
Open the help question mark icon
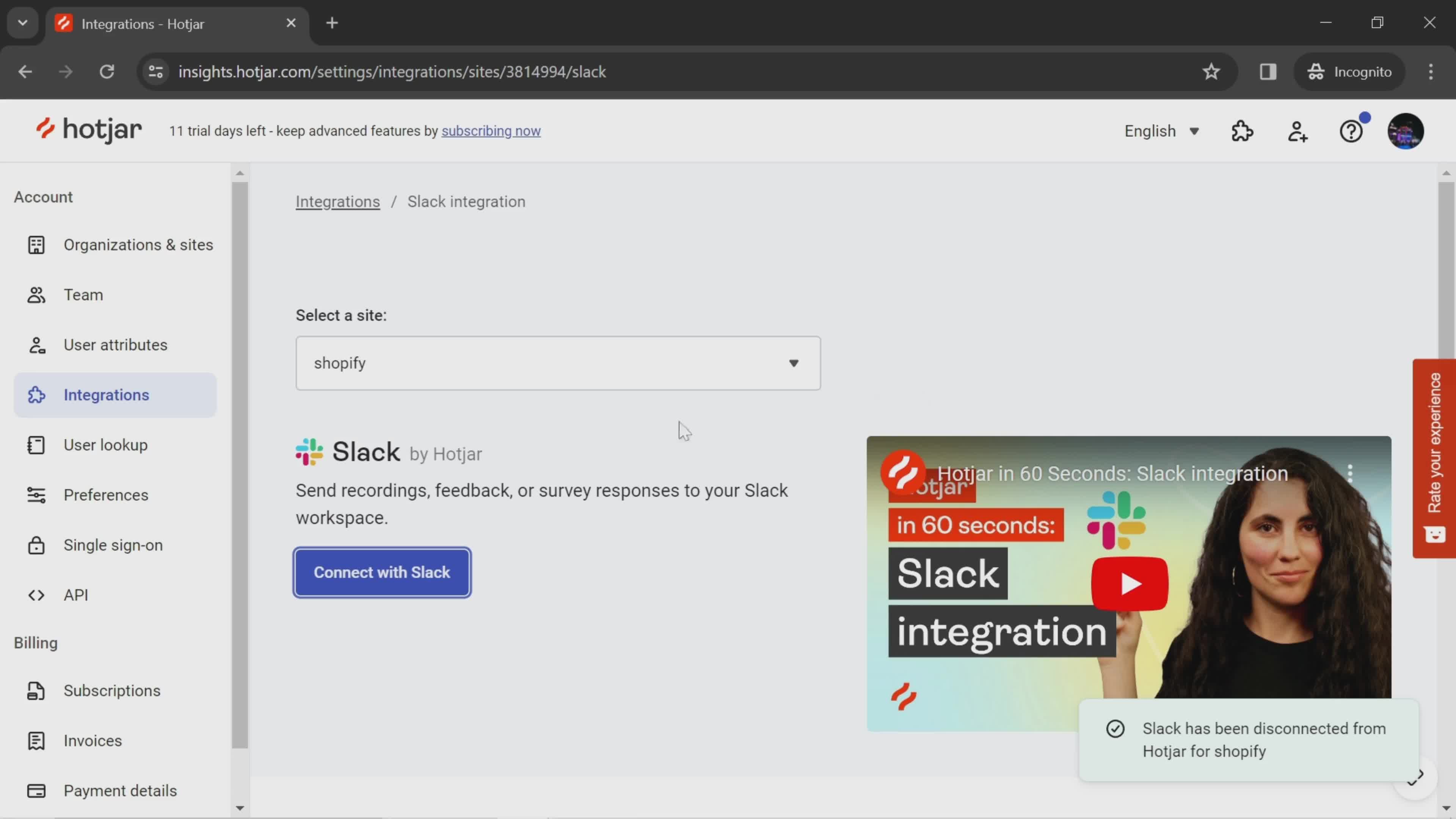(x=1351, y=131)
